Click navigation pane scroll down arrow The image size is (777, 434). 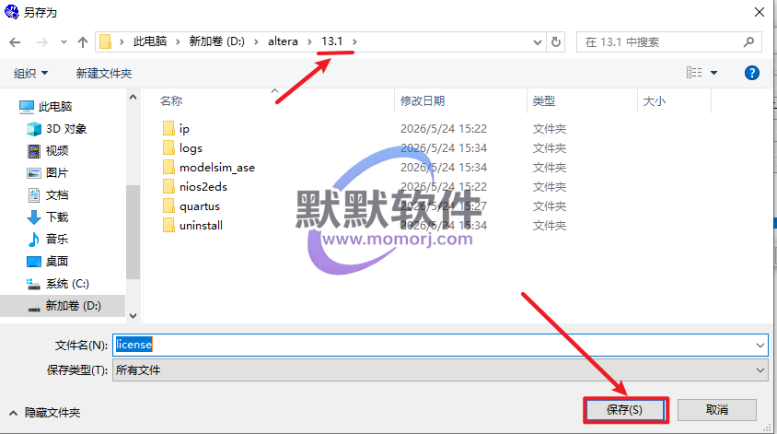pyautogui.click(x=133, y=316)
